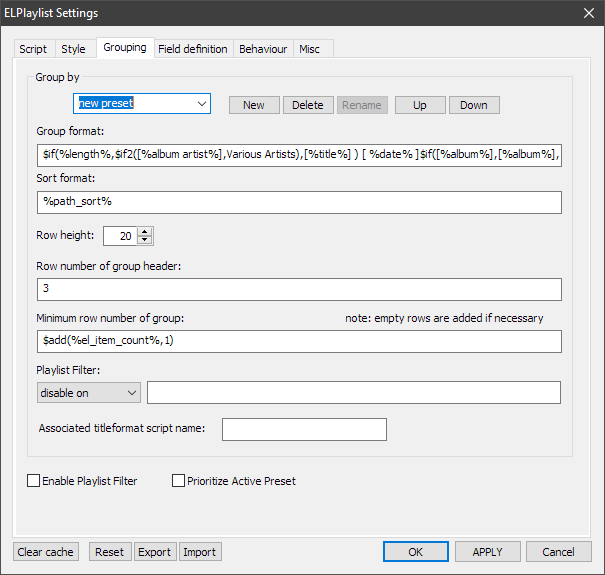Open the 'disable on' filter dropdown

[x=131, y=393]
